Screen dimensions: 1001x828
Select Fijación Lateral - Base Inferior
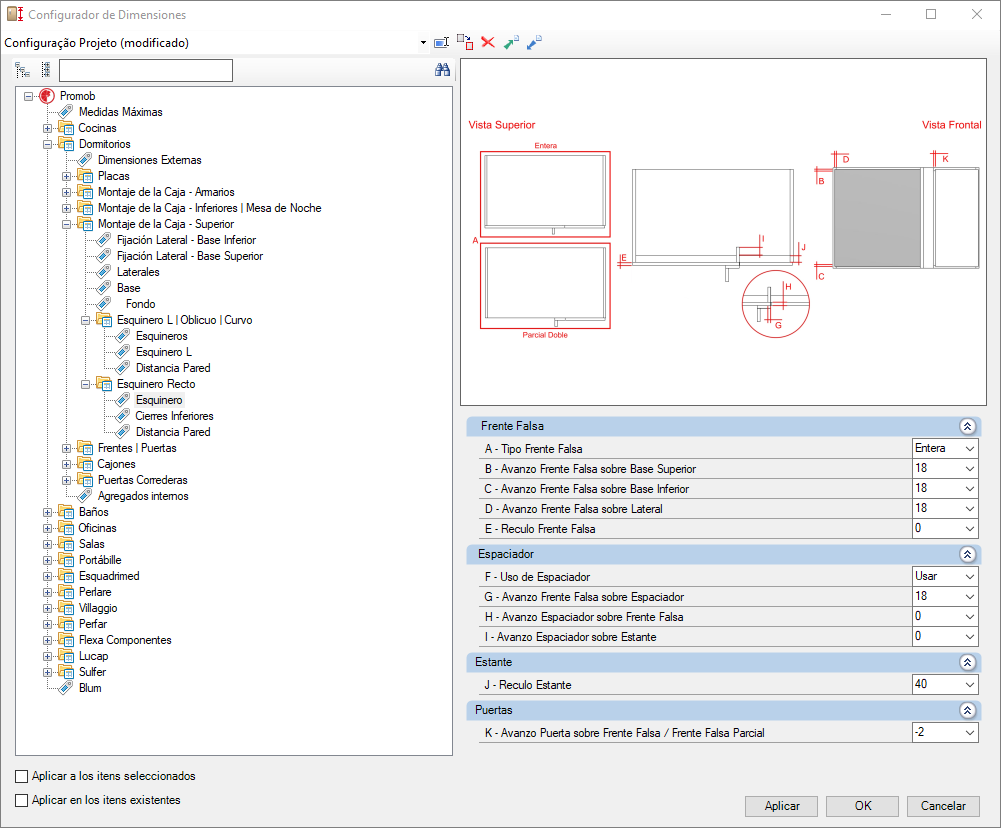coord(186,240)
